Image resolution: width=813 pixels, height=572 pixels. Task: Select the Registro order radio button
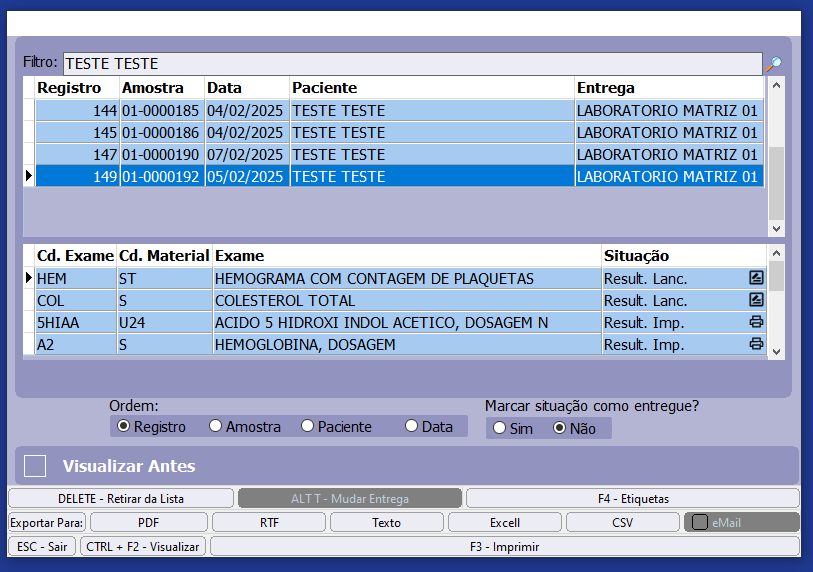click(x=124, y=426)
